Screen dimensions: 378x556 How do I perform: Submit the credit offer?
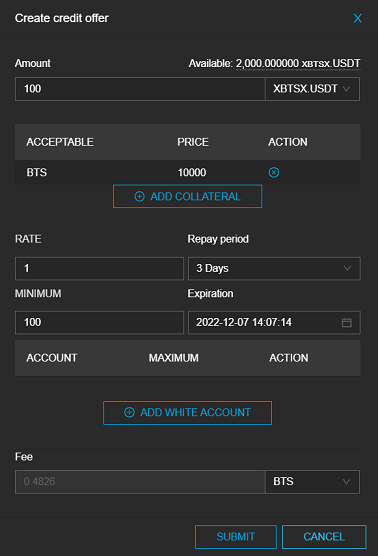[236, 537]
